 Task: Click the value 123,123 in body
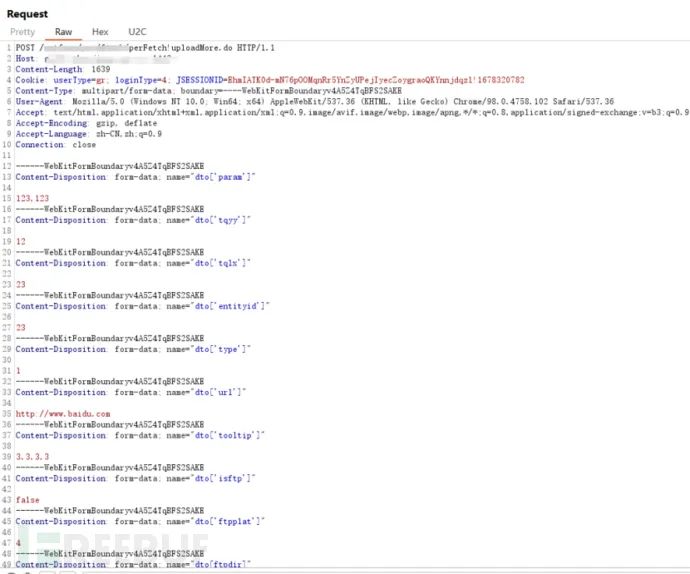(x=32, y=197)
